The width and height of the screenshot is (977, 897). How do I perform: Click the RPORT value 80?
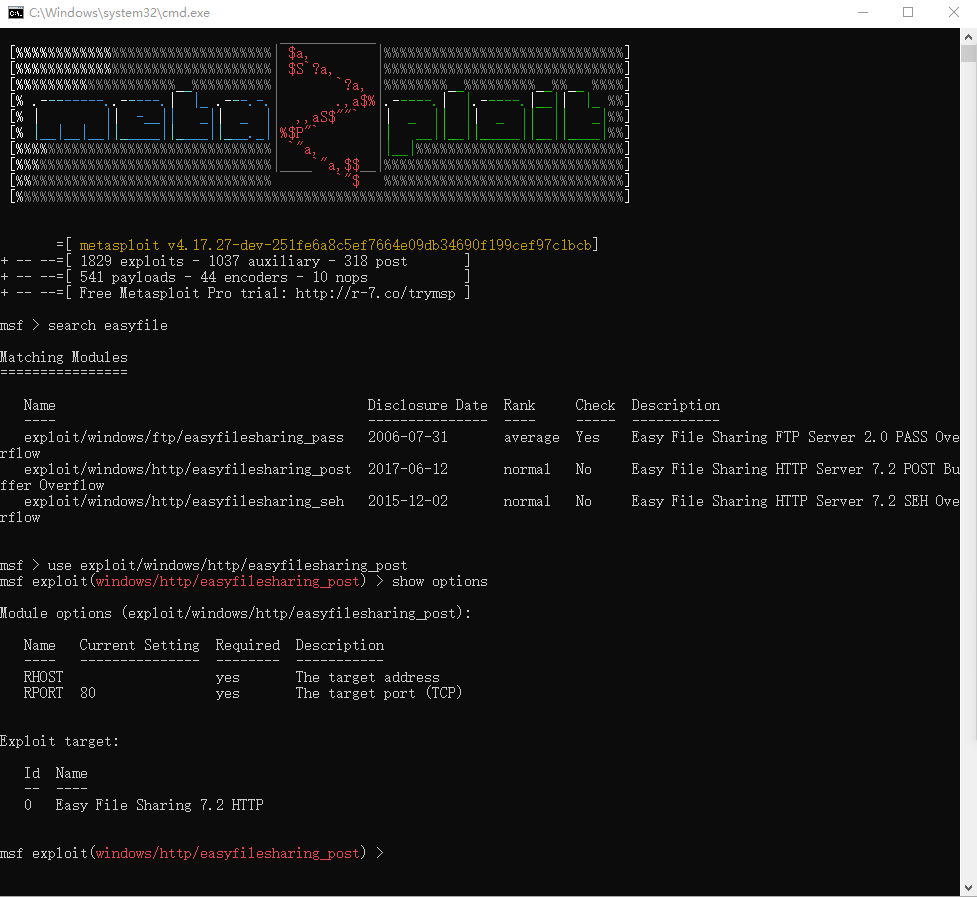88,693
